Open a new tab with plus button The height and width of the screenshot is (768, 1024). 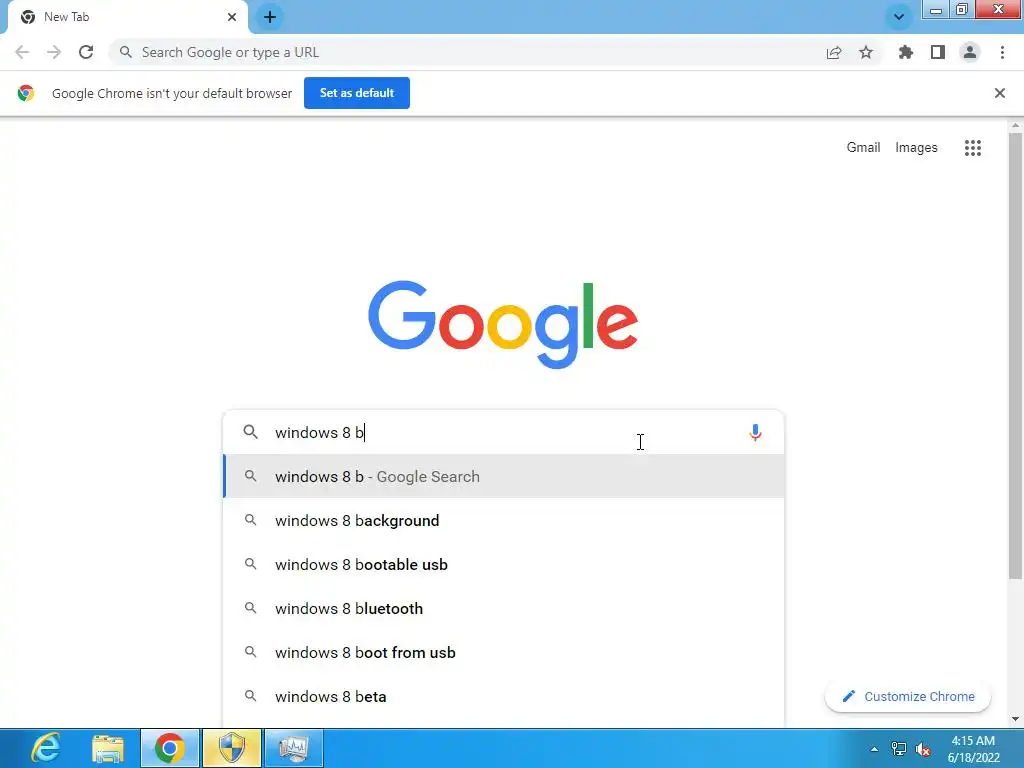click(270, 17)
